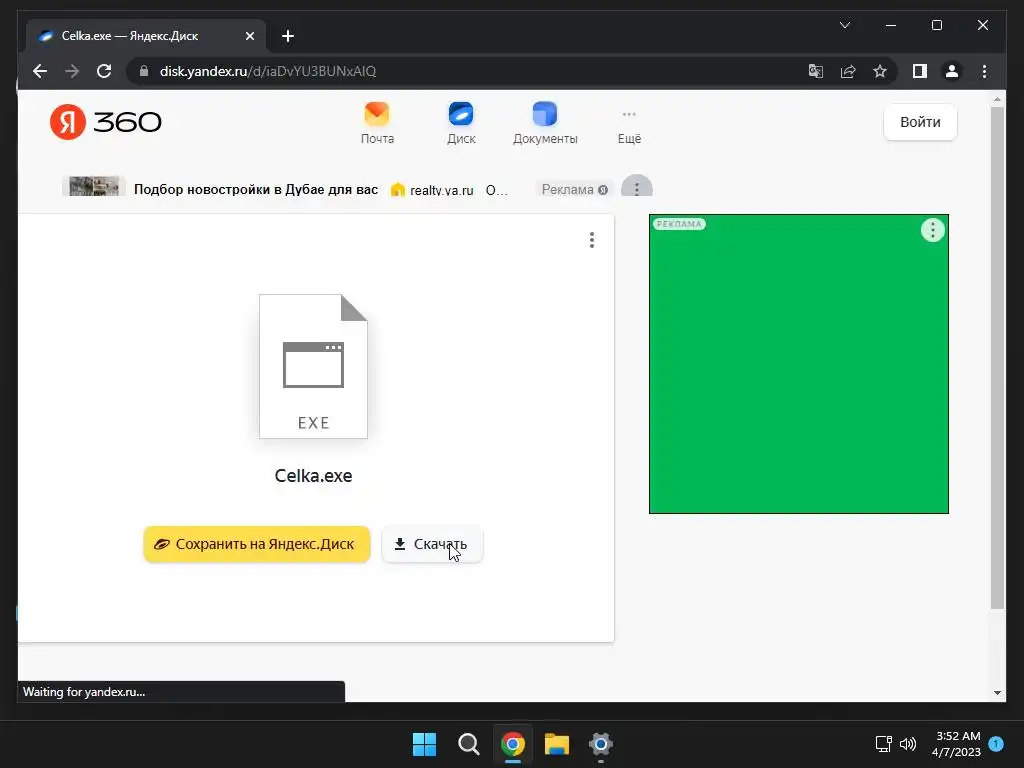Open the Windows Start menu

tap(424, 744)
